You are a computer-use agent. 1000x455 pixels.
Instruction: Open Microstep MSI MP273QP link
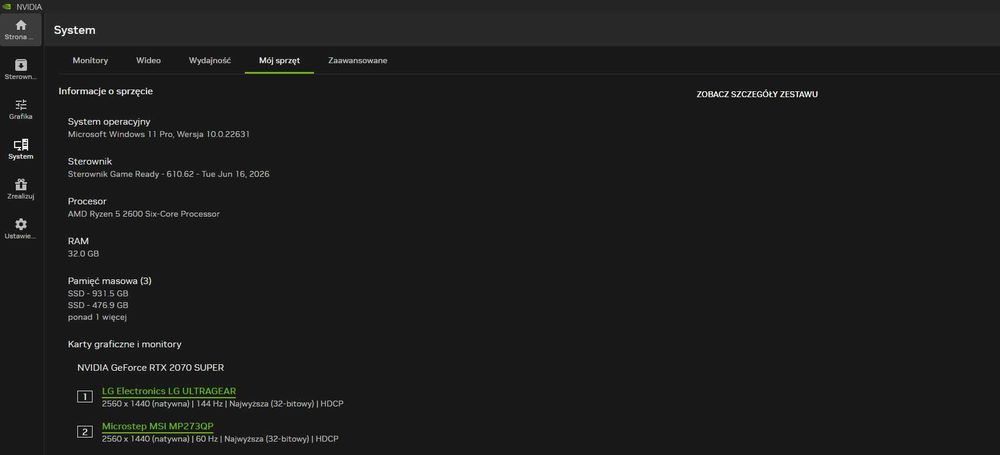158,426
